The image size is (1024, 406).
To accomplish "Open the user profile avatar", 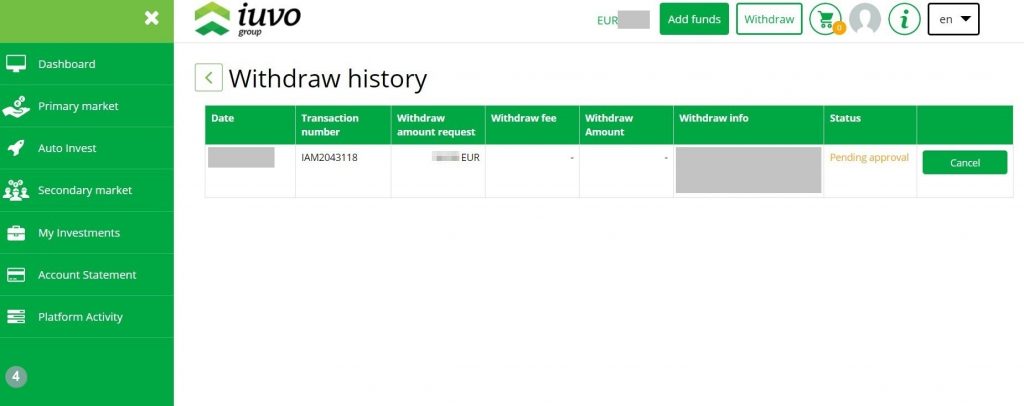I will coord(865,19).
